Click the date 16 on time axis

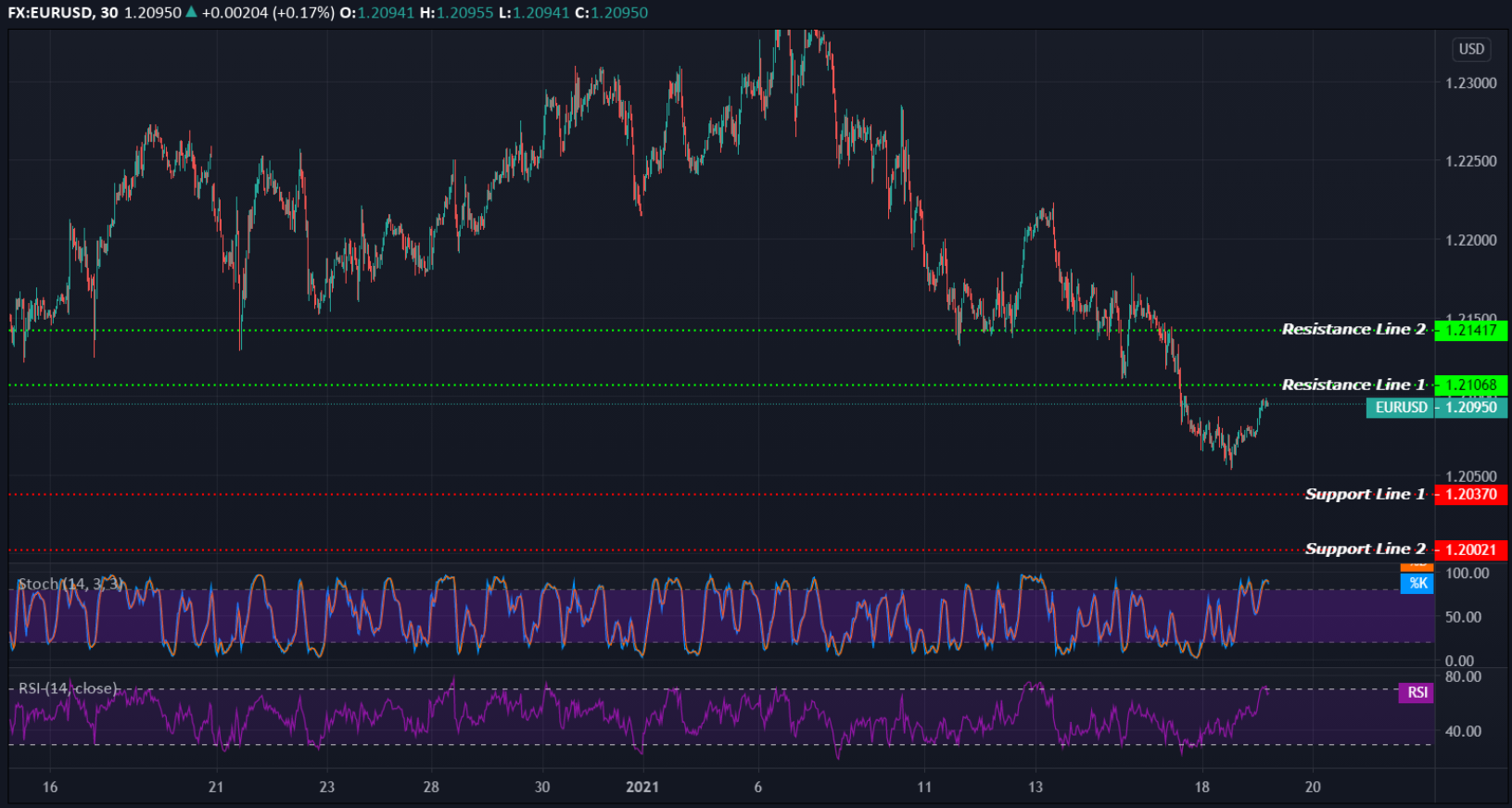tap(50, 787)
